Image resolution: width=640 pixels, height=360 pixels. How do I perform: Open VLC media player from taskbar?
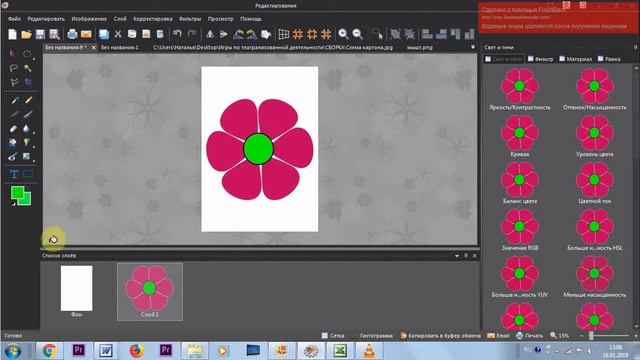tap(369, 351)
